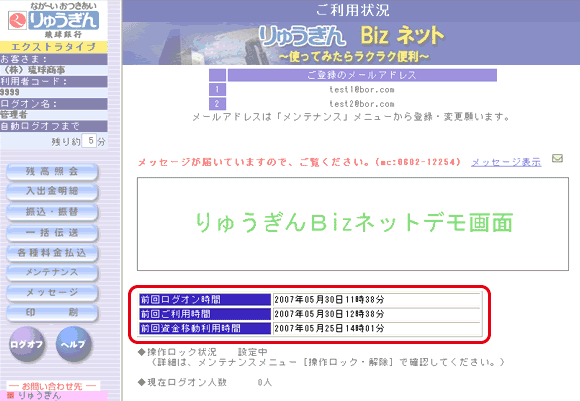
Task: Click the auto-logoff minutes field
Action: 89,141
